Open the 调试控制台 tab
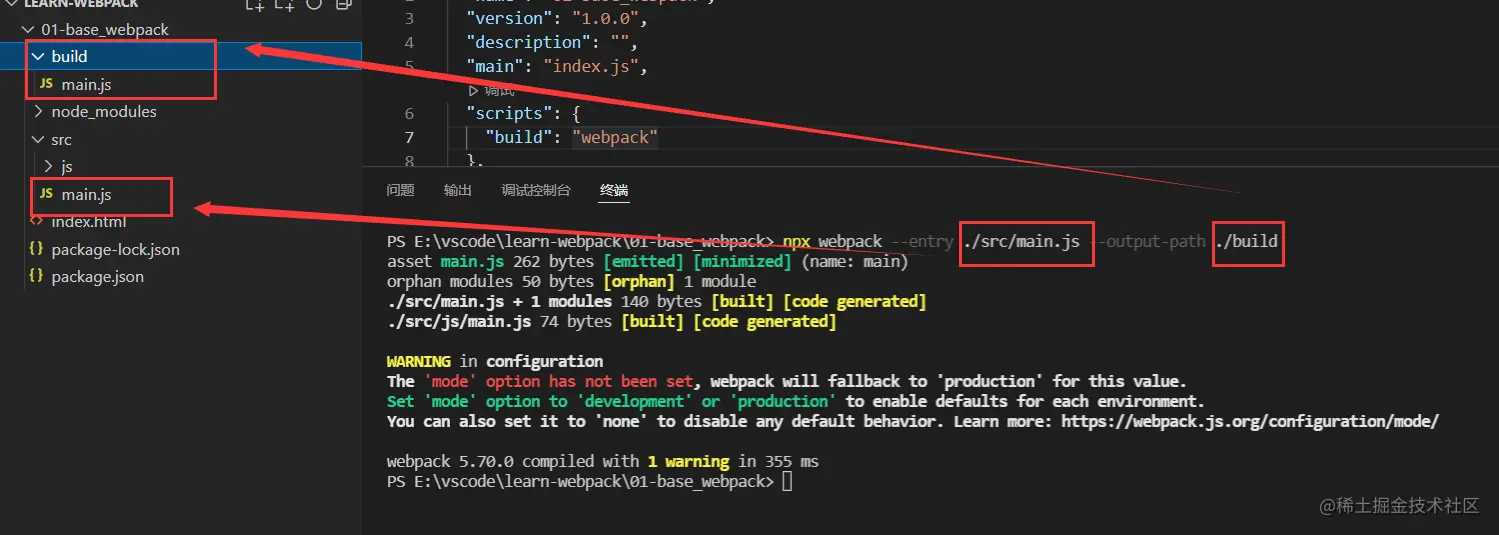The height and width of the screenshot is (535, 1499). pyautogui.click(x=536, y=190)
